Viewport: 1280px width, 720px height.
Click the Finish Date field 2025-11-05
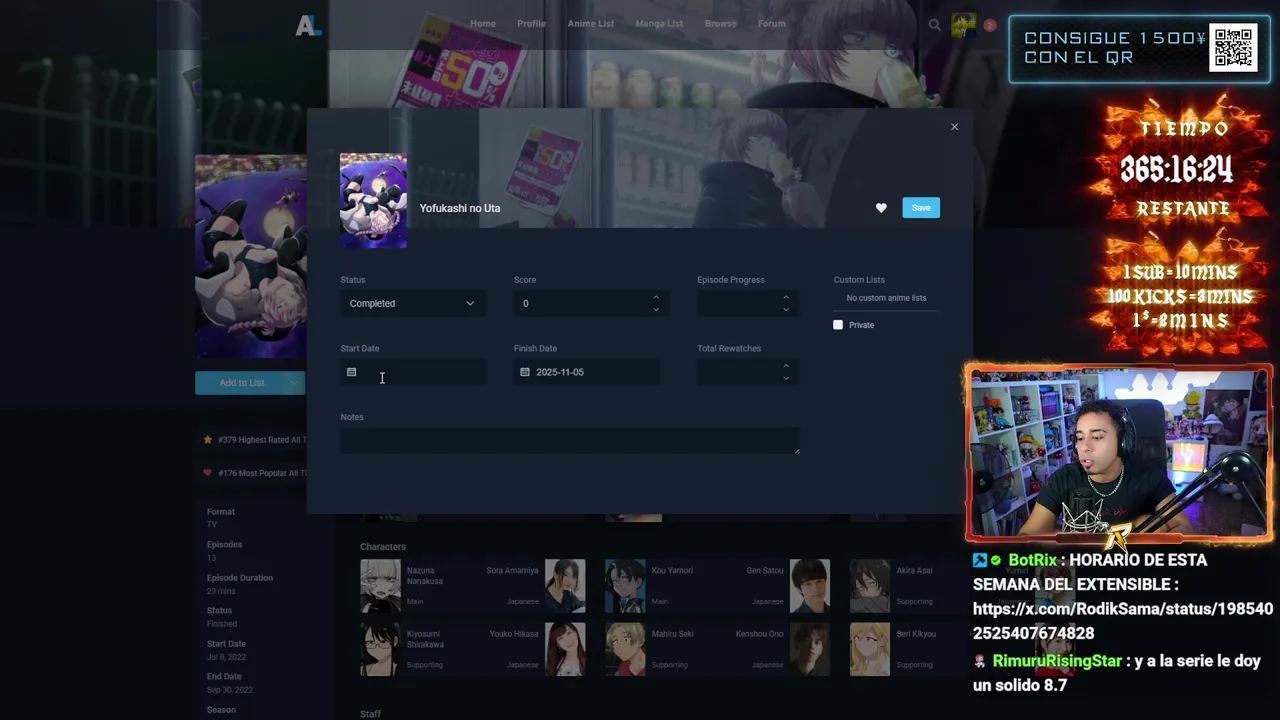tap(587, 372)
